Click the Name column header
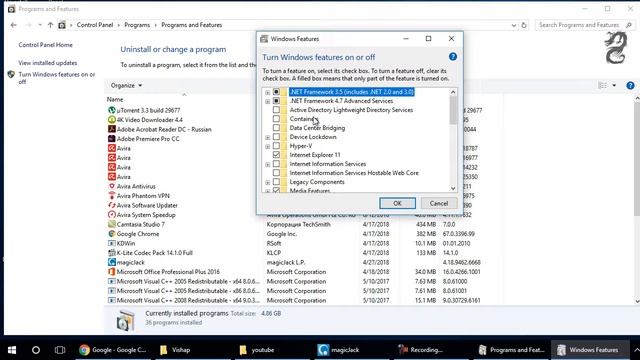The height and width of the screenshot is (360, 640). click(115, 99)
